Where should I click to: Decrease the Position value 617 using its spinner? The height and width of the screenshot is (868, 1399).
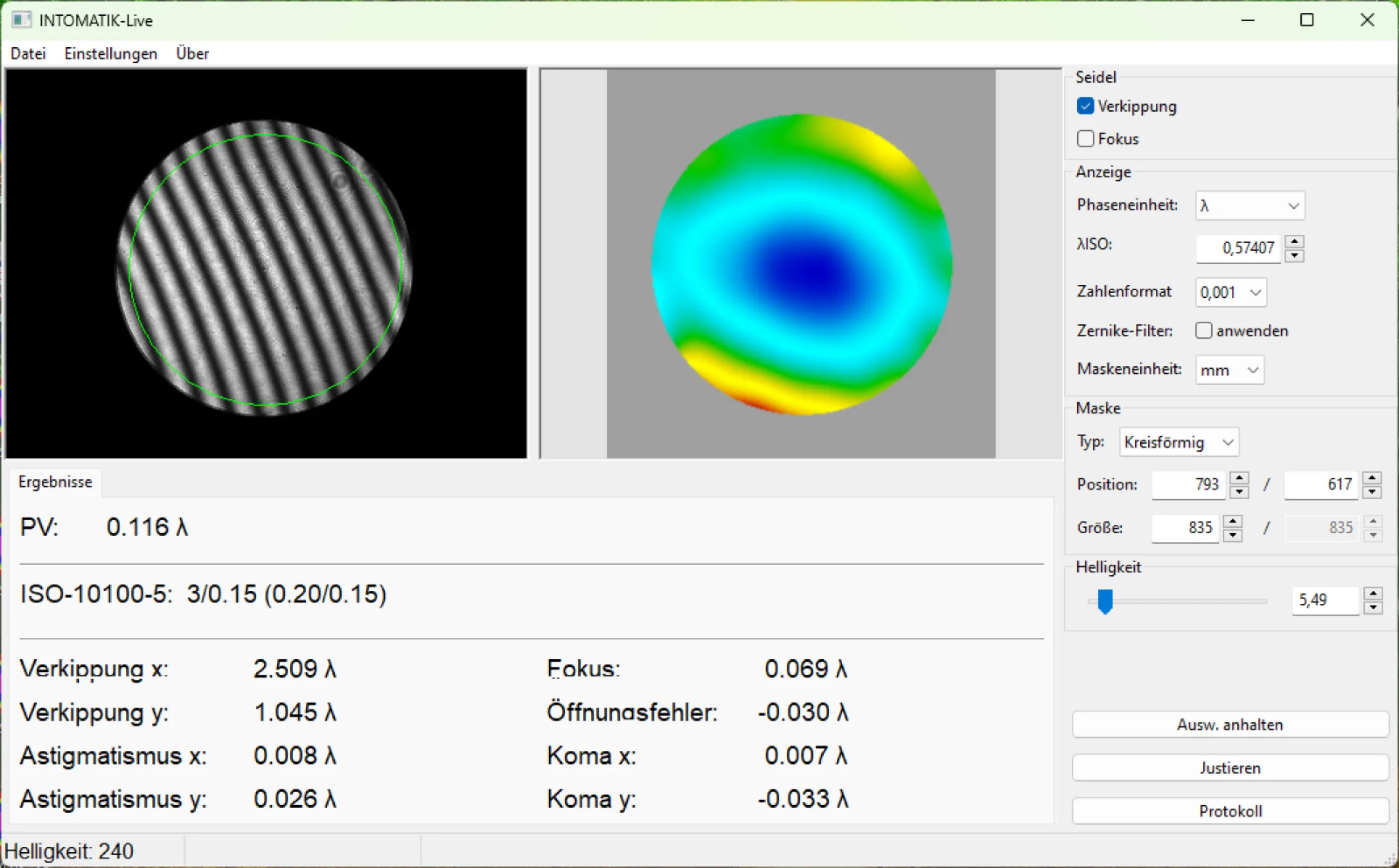point(1372,493)
